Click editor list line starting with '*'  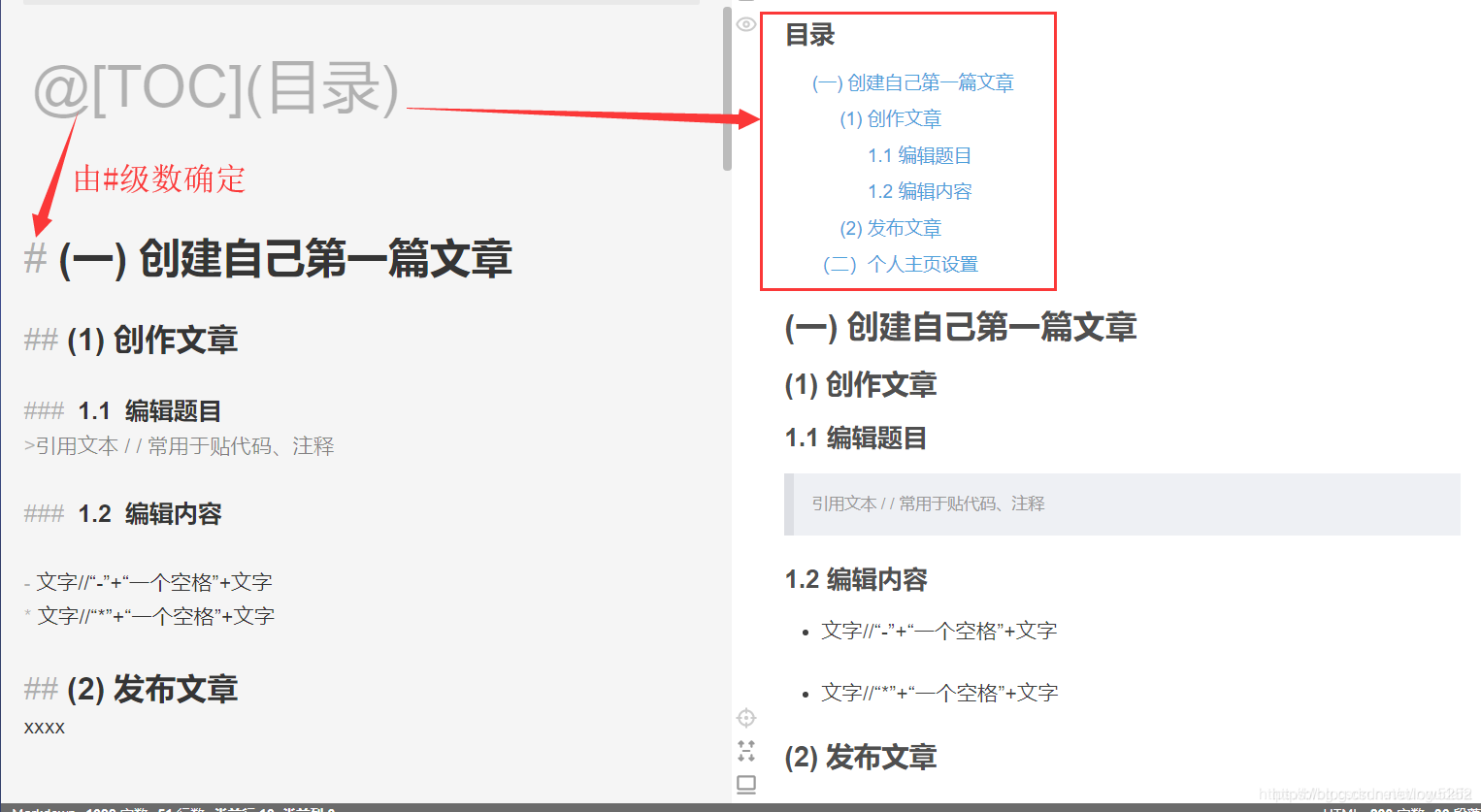tap(149, 617)
